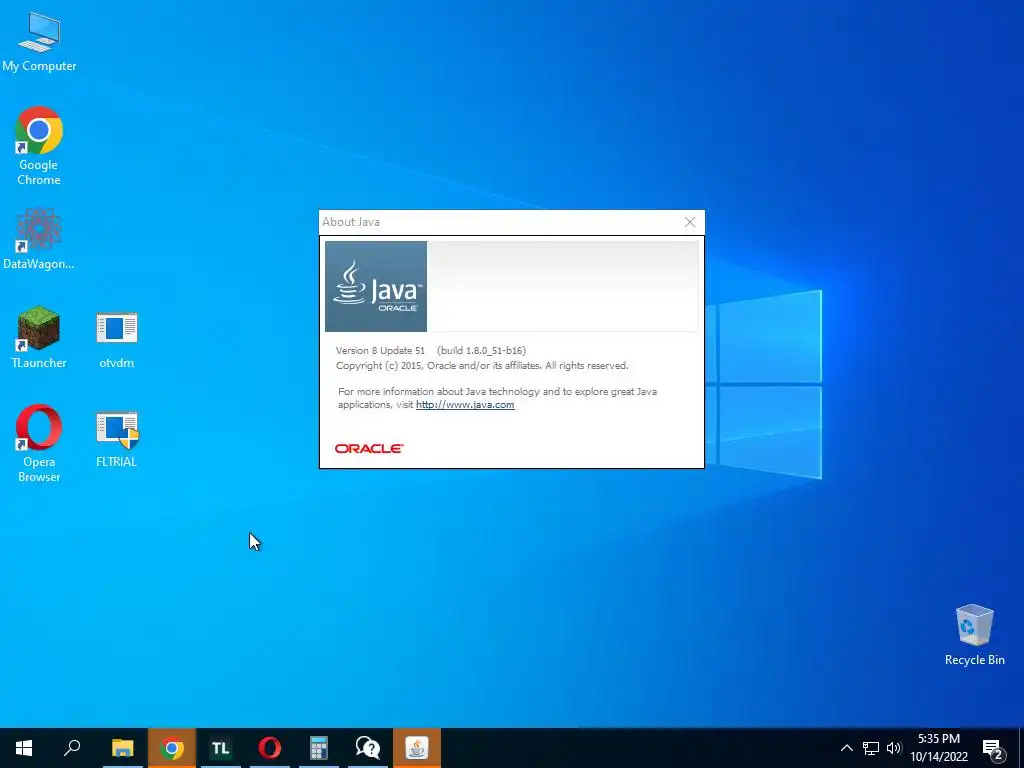Click the About Java title bar text
This screenshot has height=768, width=1024.
click(x=351, y=222)
